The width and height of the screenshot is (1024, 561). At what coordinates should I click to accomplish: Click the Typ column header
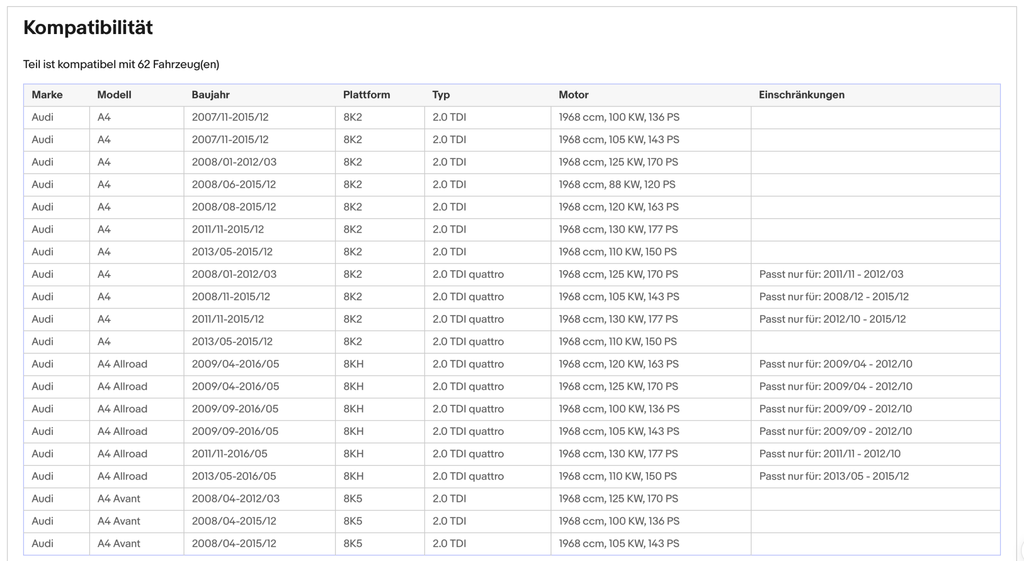[x=441, y=95]
